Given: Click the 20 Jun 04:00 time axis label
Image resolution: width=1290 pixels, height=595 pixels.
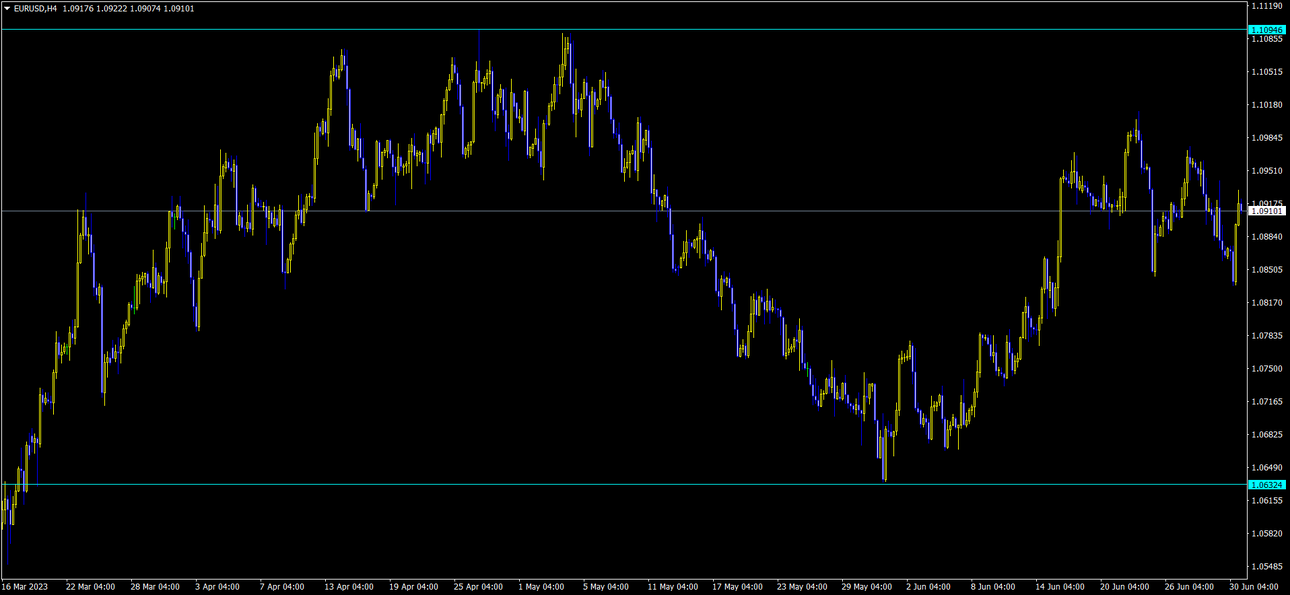Looking at the screenshot, I should click(1124, 587).
